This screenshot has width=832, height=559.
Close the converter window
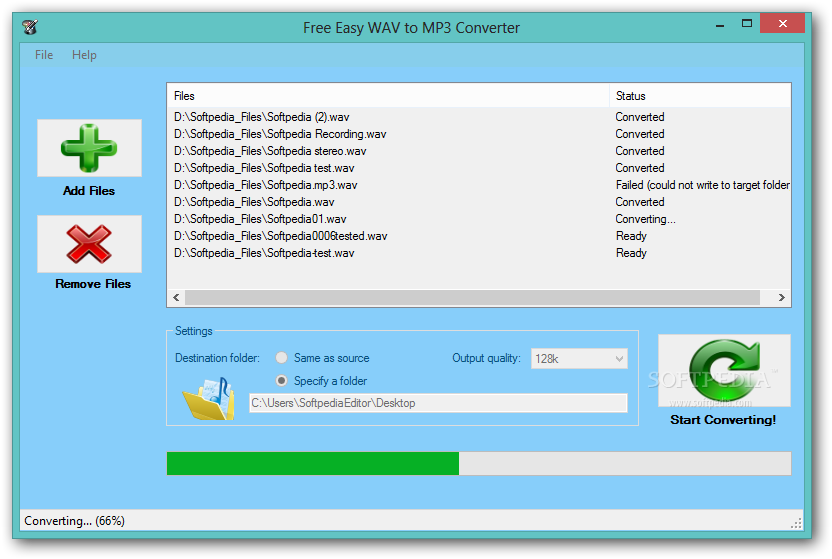point(783,23)
